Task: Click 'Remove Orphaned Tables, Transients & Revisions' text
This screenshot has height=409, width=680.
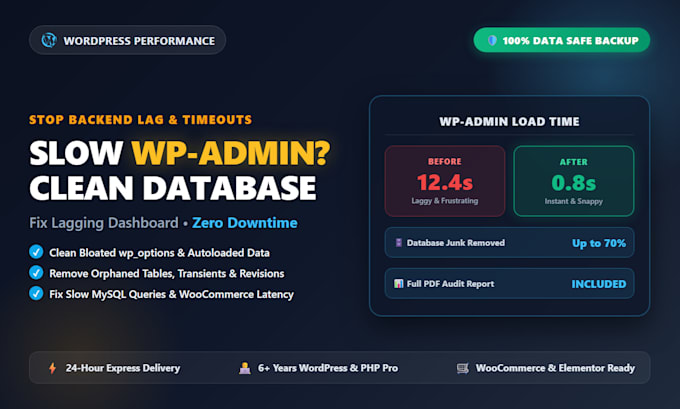Action: click(167, 274)
